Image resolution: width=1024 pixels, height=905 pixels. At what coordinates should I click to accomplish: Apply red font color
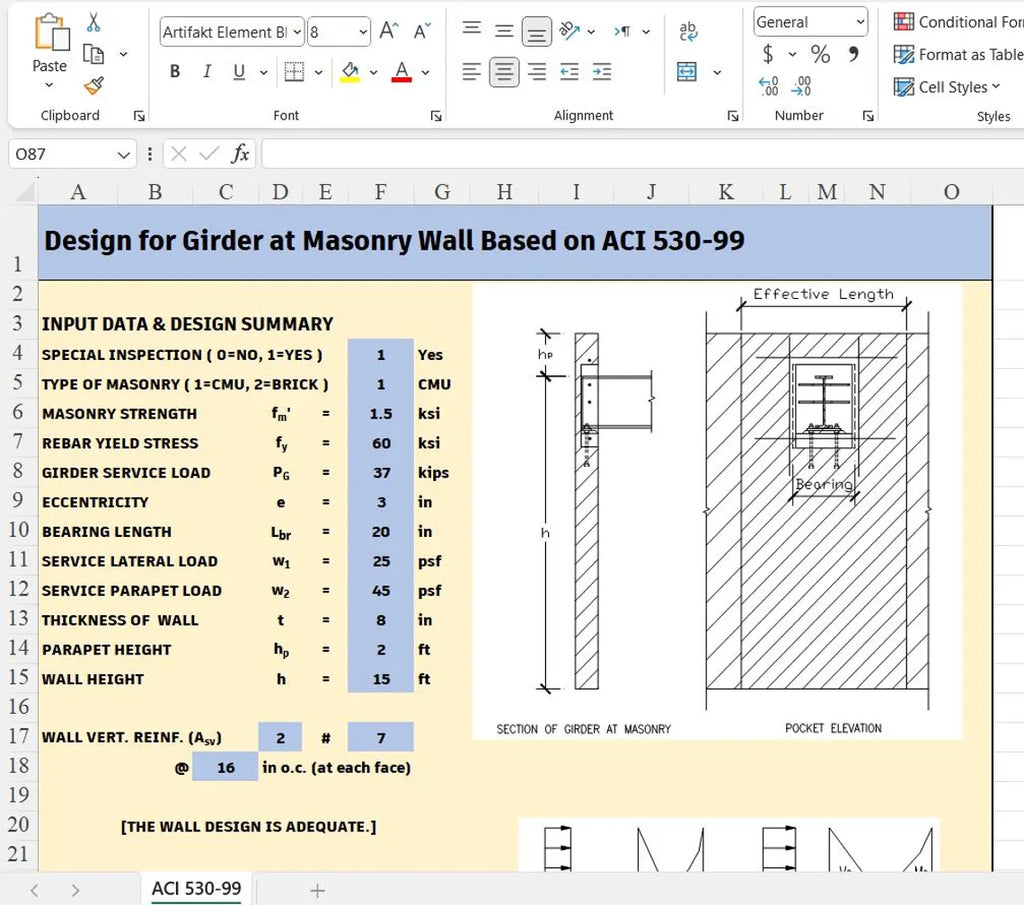click(x=402, y=72)
